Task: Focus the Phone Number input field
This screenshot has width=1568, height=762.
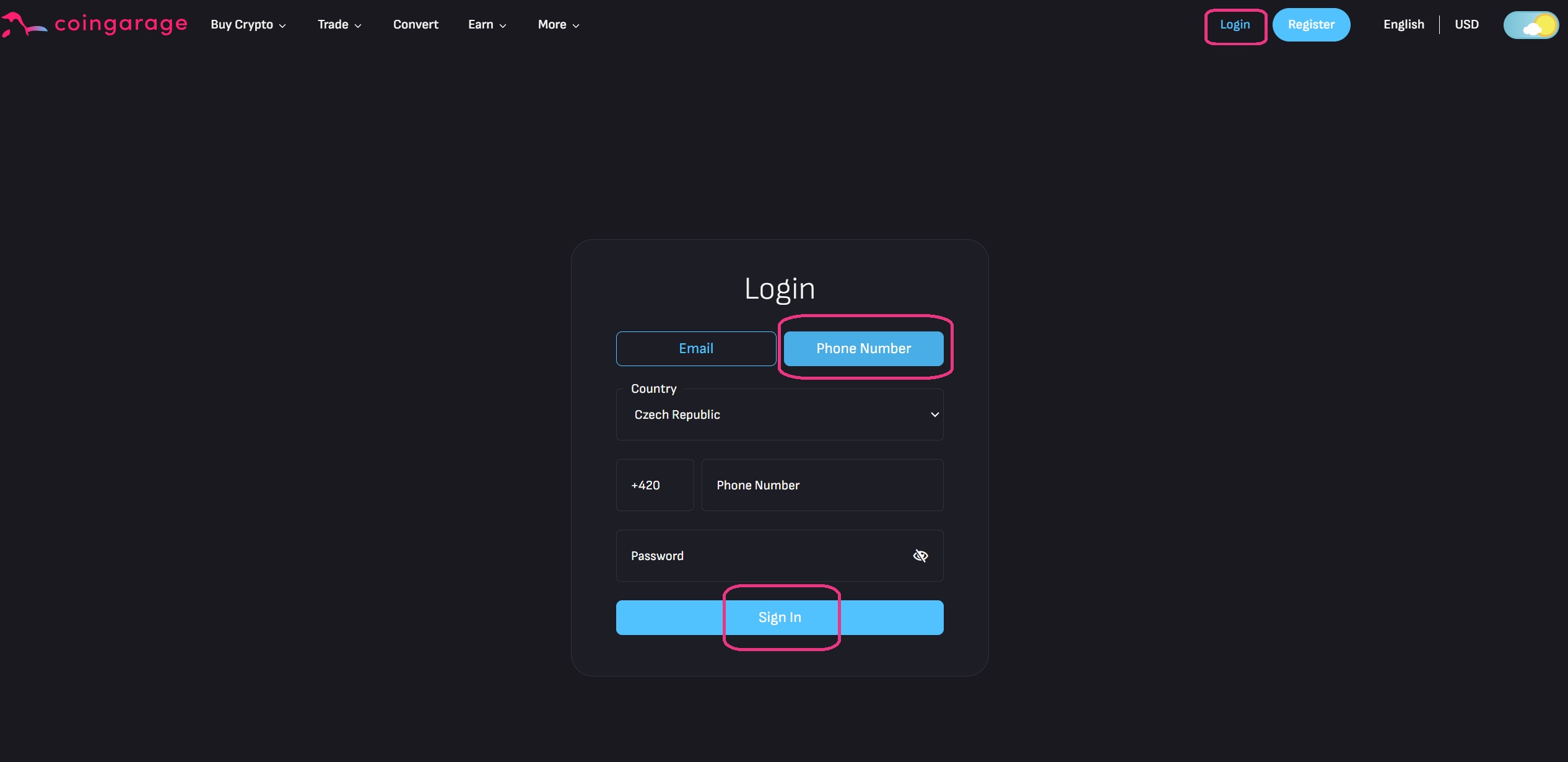Action: click(x=822, y=485)
